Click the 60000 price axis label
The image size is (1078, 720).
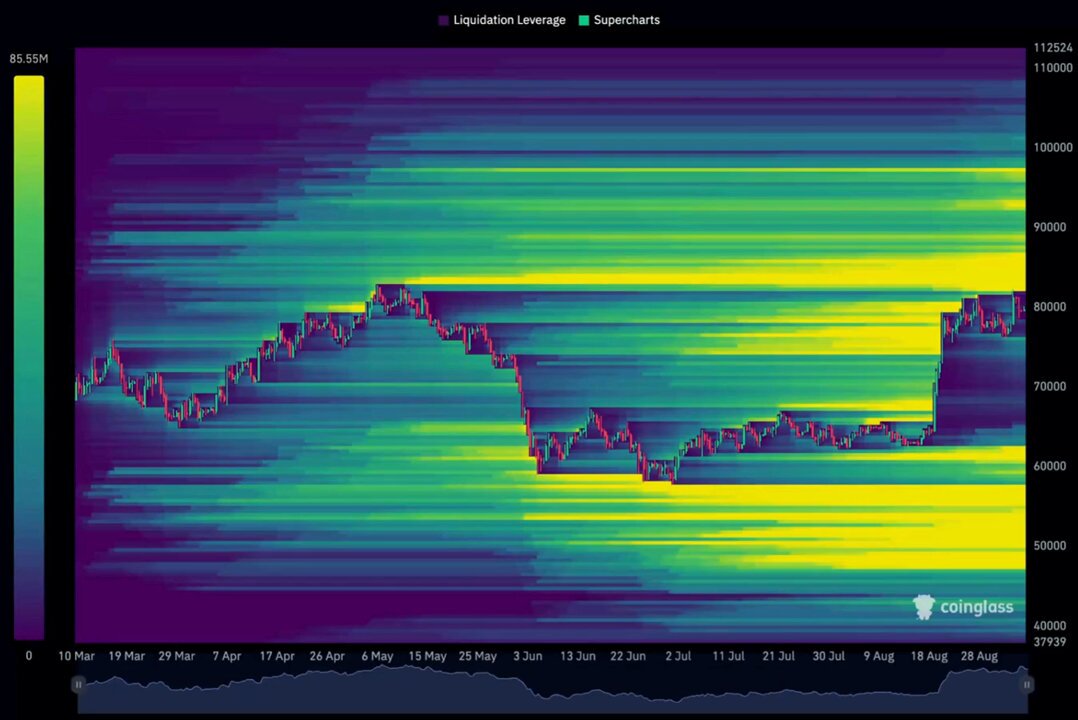(1050, 466)
